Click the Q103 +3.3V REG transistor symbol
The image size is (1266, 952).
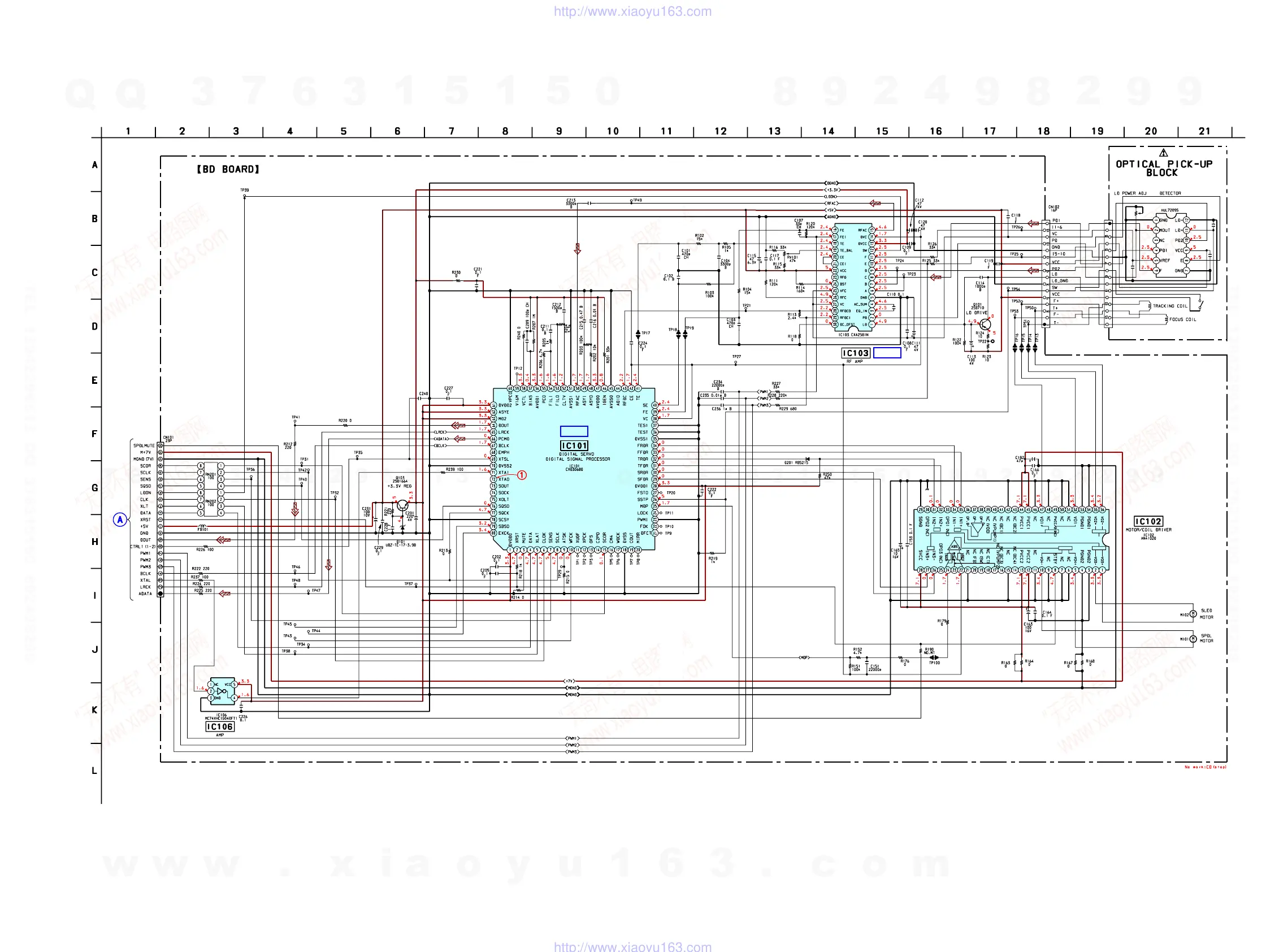click(403, 505)
